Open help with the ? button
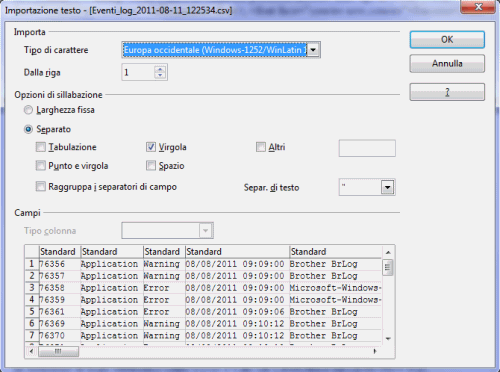 pyautogui.click(x=447, y=92)
